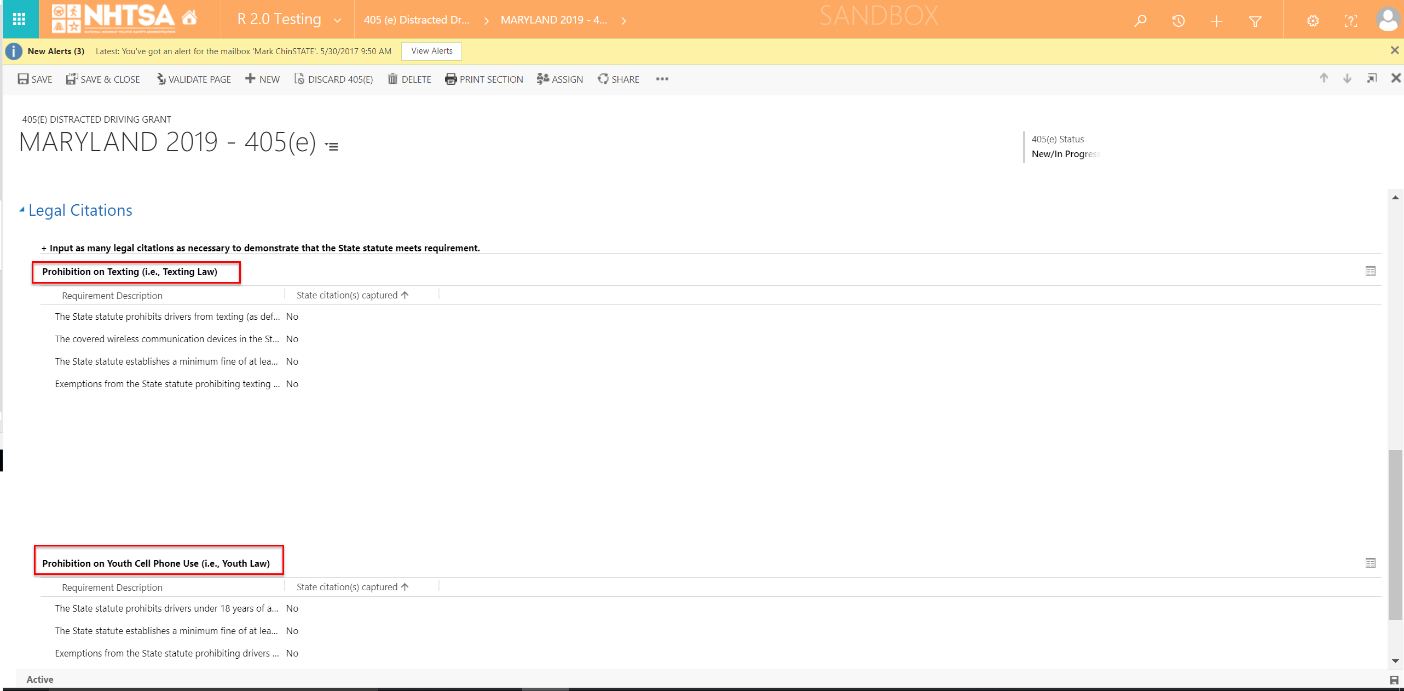Open recently viewed history icon
This screenshot has height=691, width=1404.
[x=1178, y=20]
